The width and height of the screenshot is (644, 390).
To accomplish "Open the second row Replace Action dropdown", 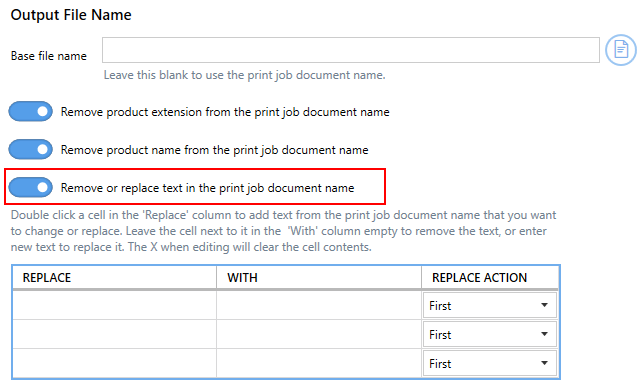I will point(490,335).
